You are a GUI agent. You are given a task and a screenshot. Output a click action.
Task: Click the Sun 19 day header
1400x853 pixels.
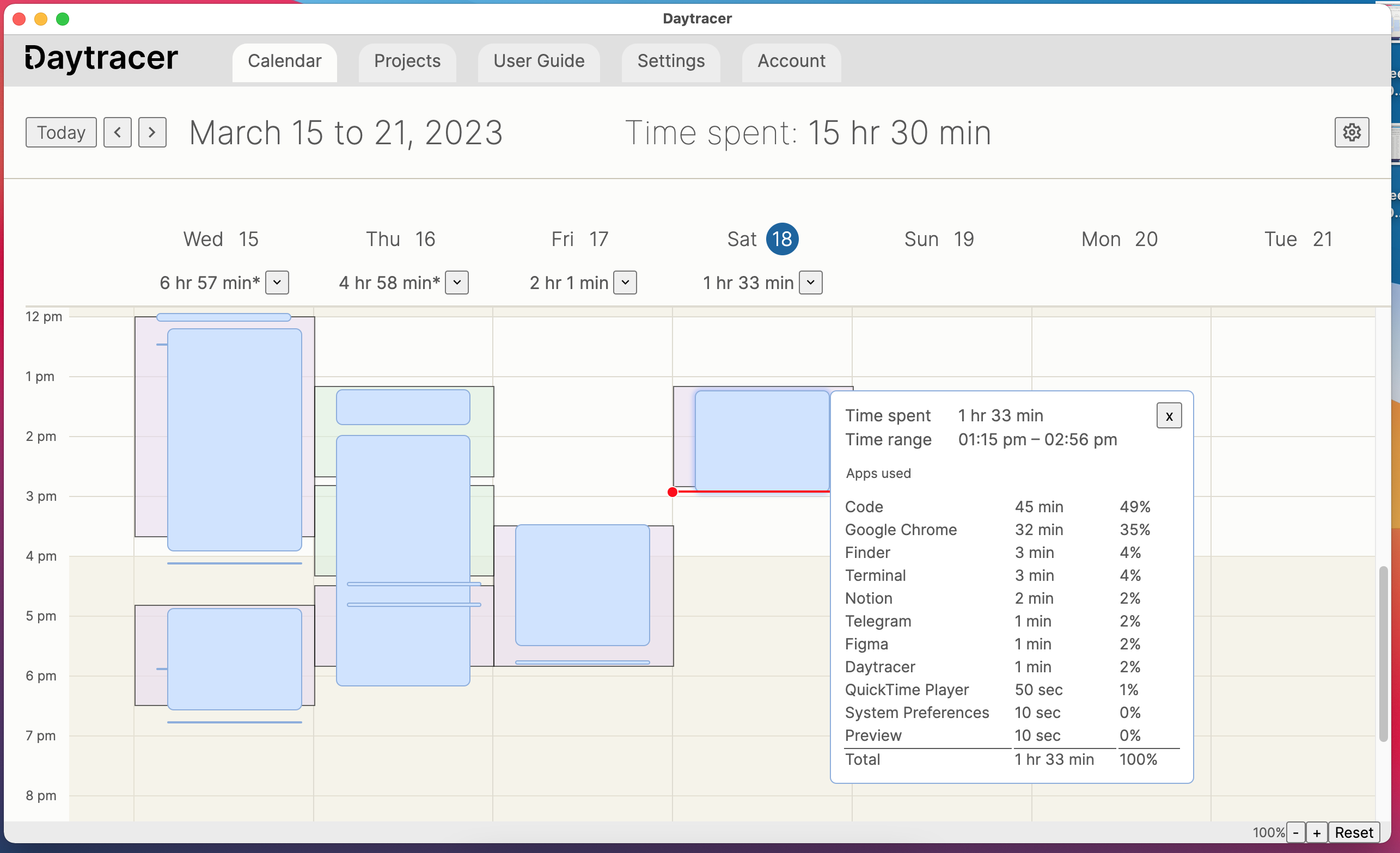click(939, 239)
